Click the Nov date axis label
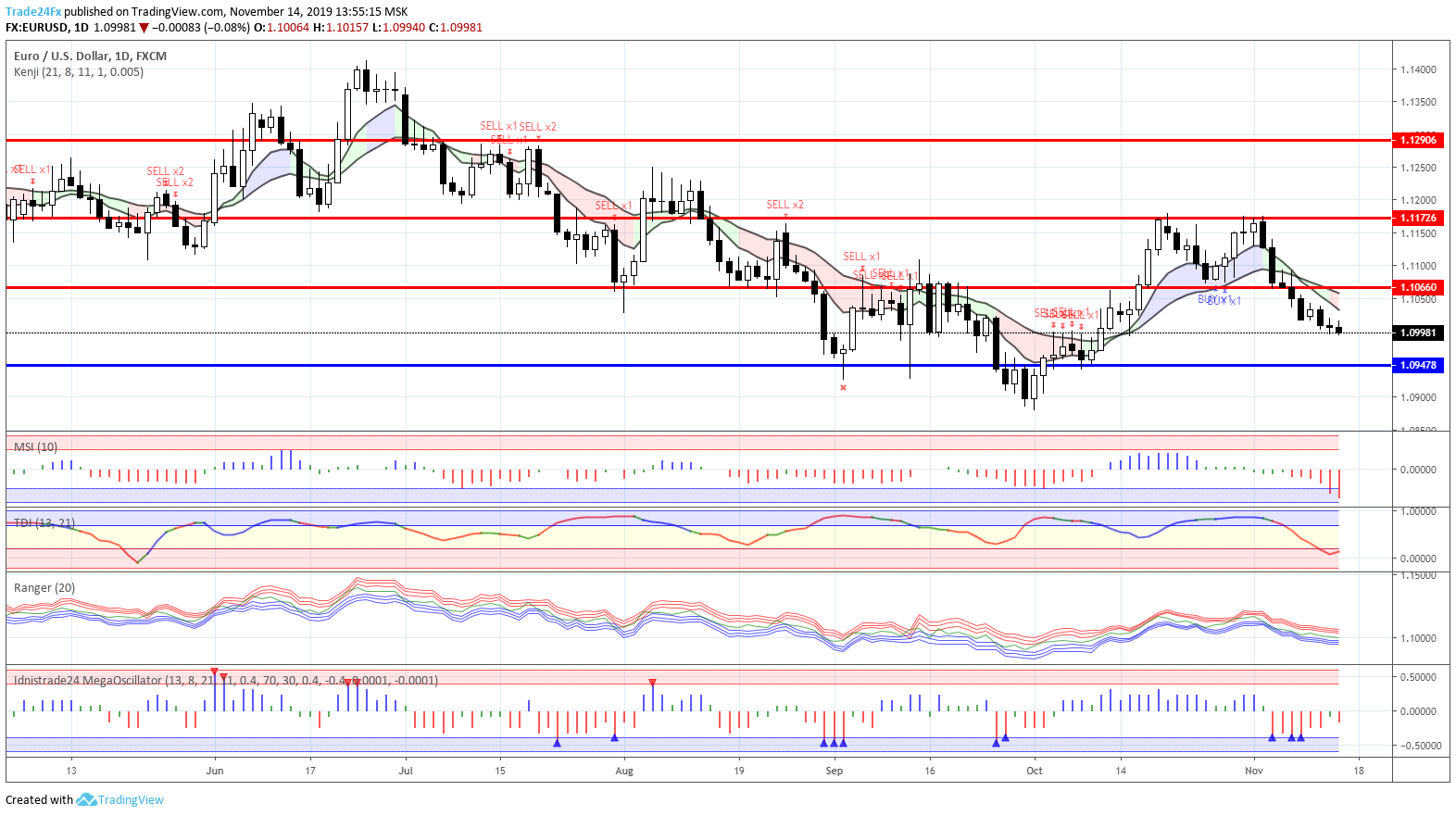 tap(1254, 771)
